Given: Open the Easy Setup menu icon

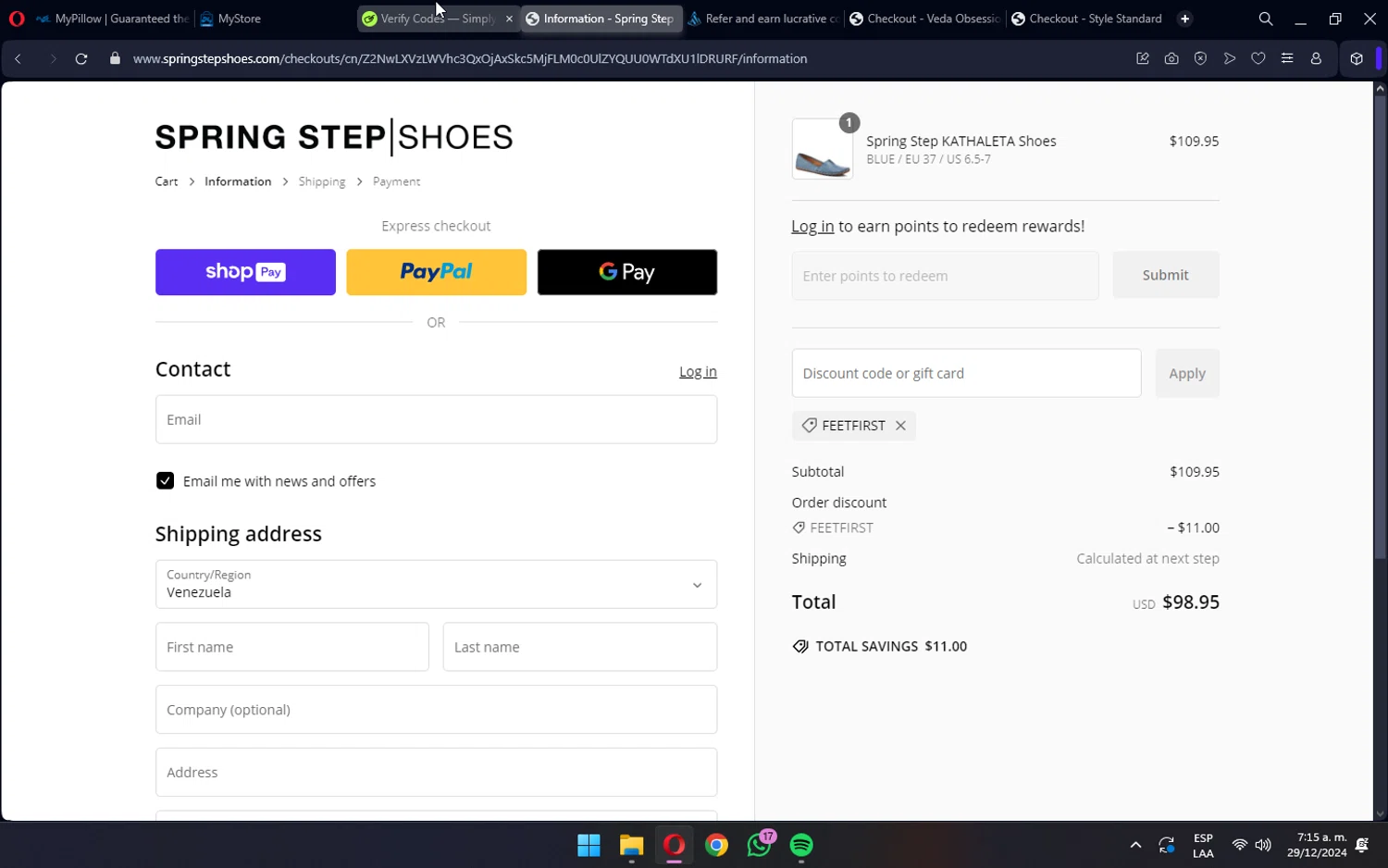Looking at the screenshot, I should (1287, 58).
